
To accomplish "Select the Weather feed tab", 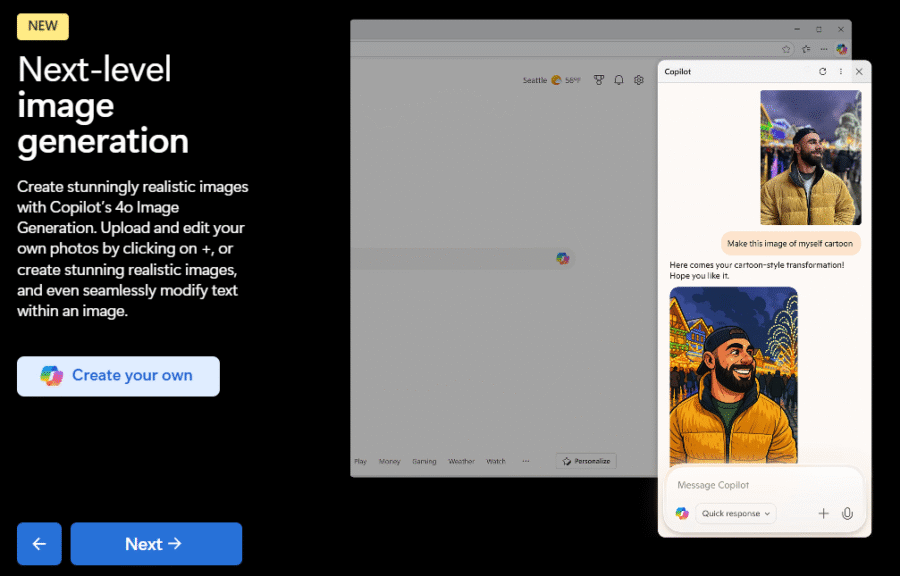I will (x=461, y=461).
